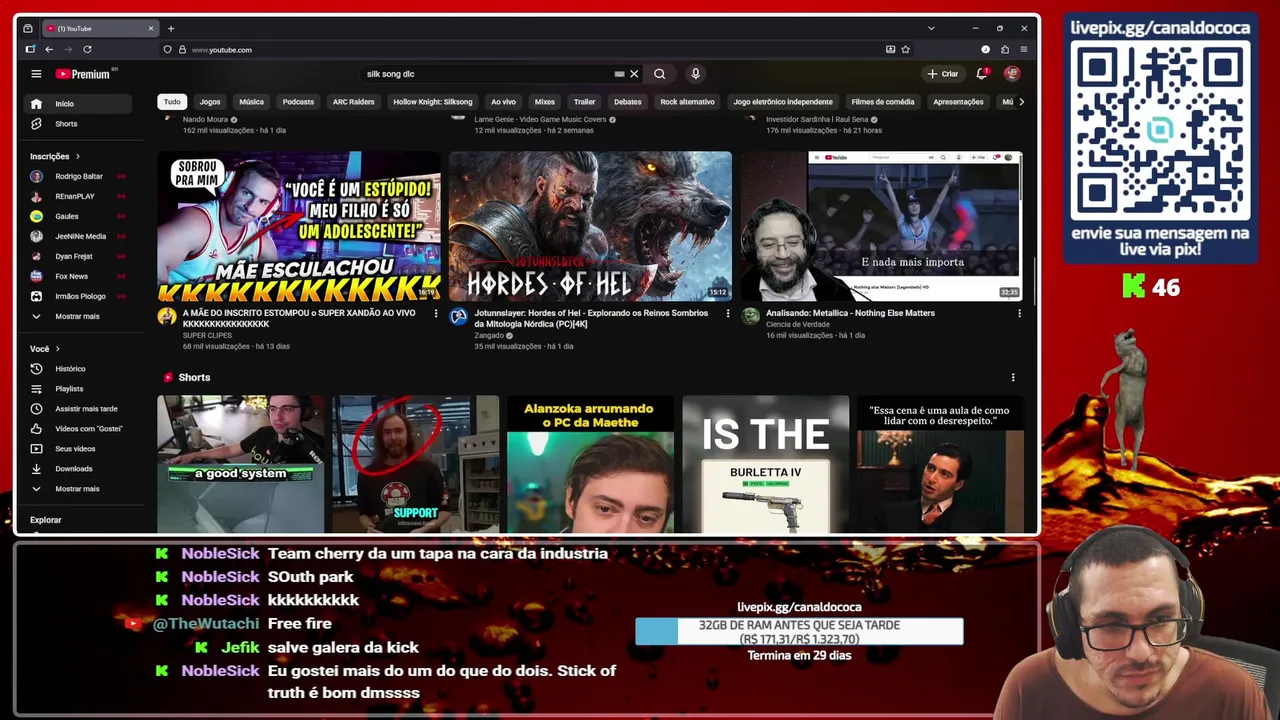The height and width of the screenshot is (720, 1280).
Task: Open the Super Xandão video thumbnail
Action: [x=299, y=226]
